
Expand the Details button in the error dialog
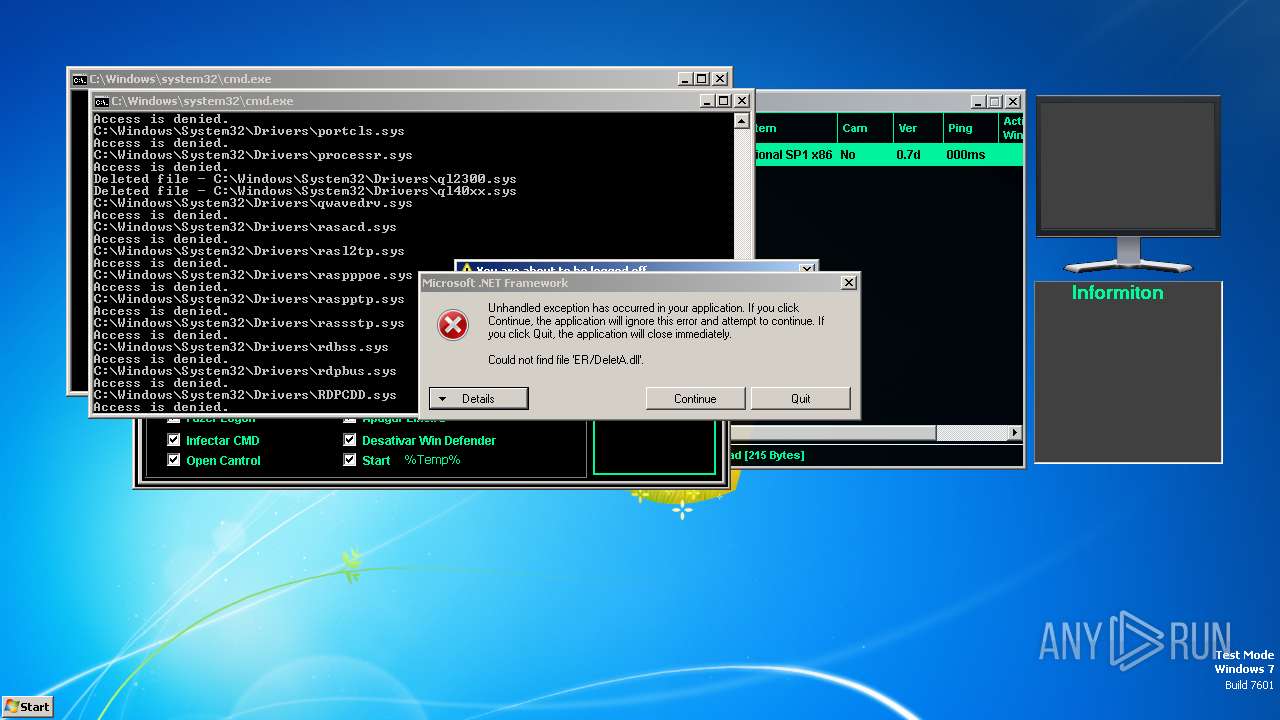[x=478, y=398]
